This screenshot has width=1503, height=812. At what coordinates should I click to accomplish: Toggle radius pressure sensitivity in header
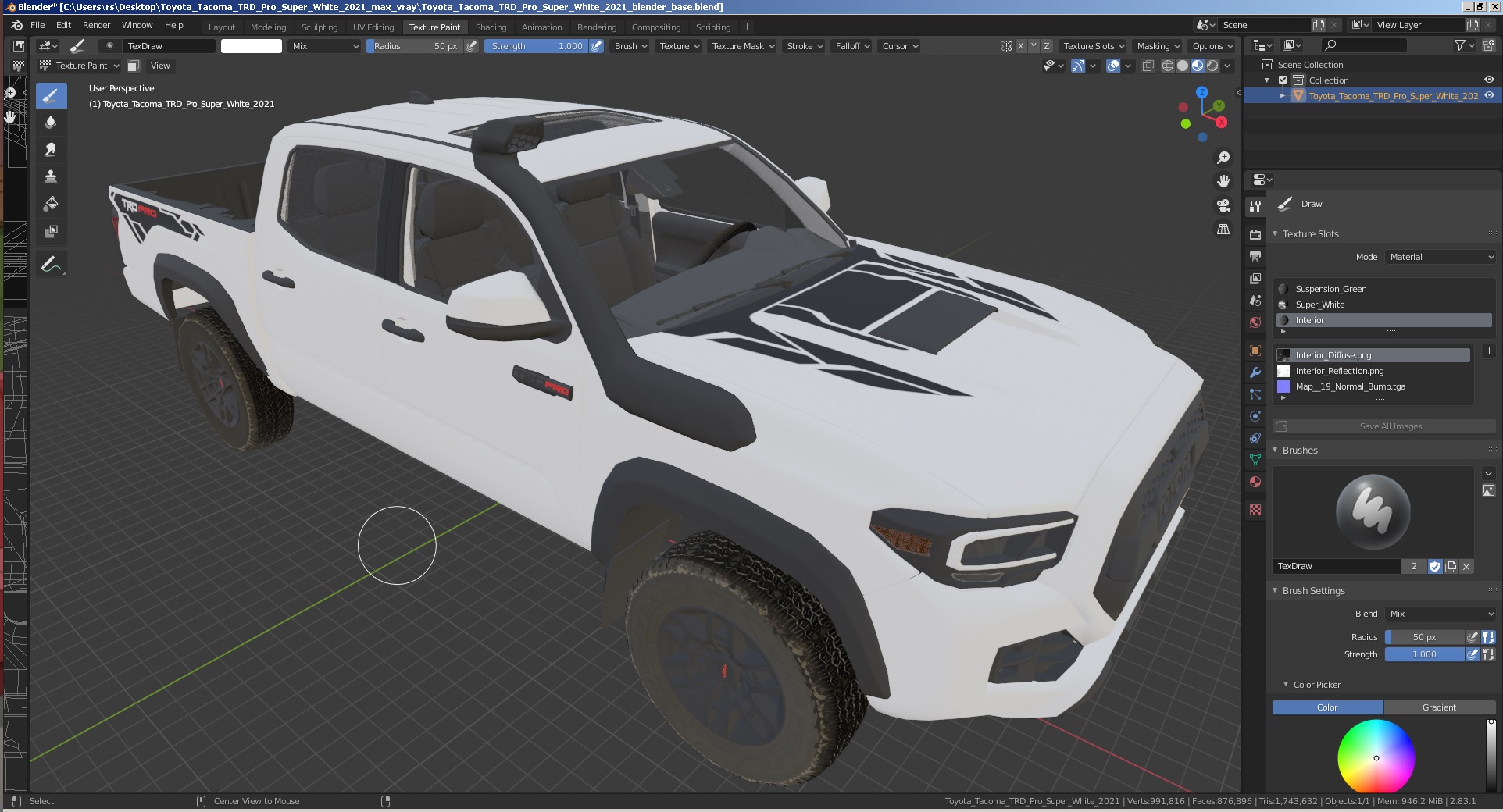click(x=471, y=46)
